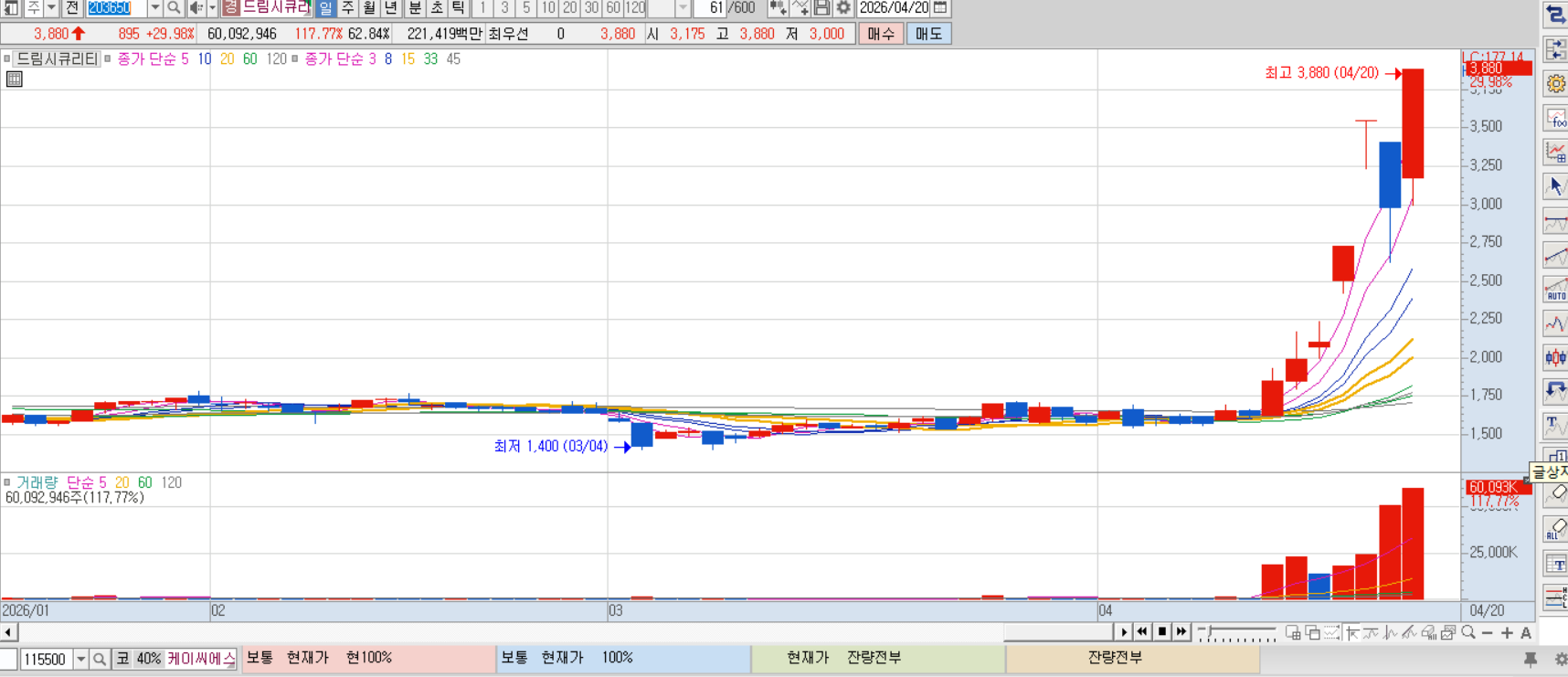Click the magnifier zoom icon below chart
This screenshot has height=677, width=1568.
click(1468, 632)
